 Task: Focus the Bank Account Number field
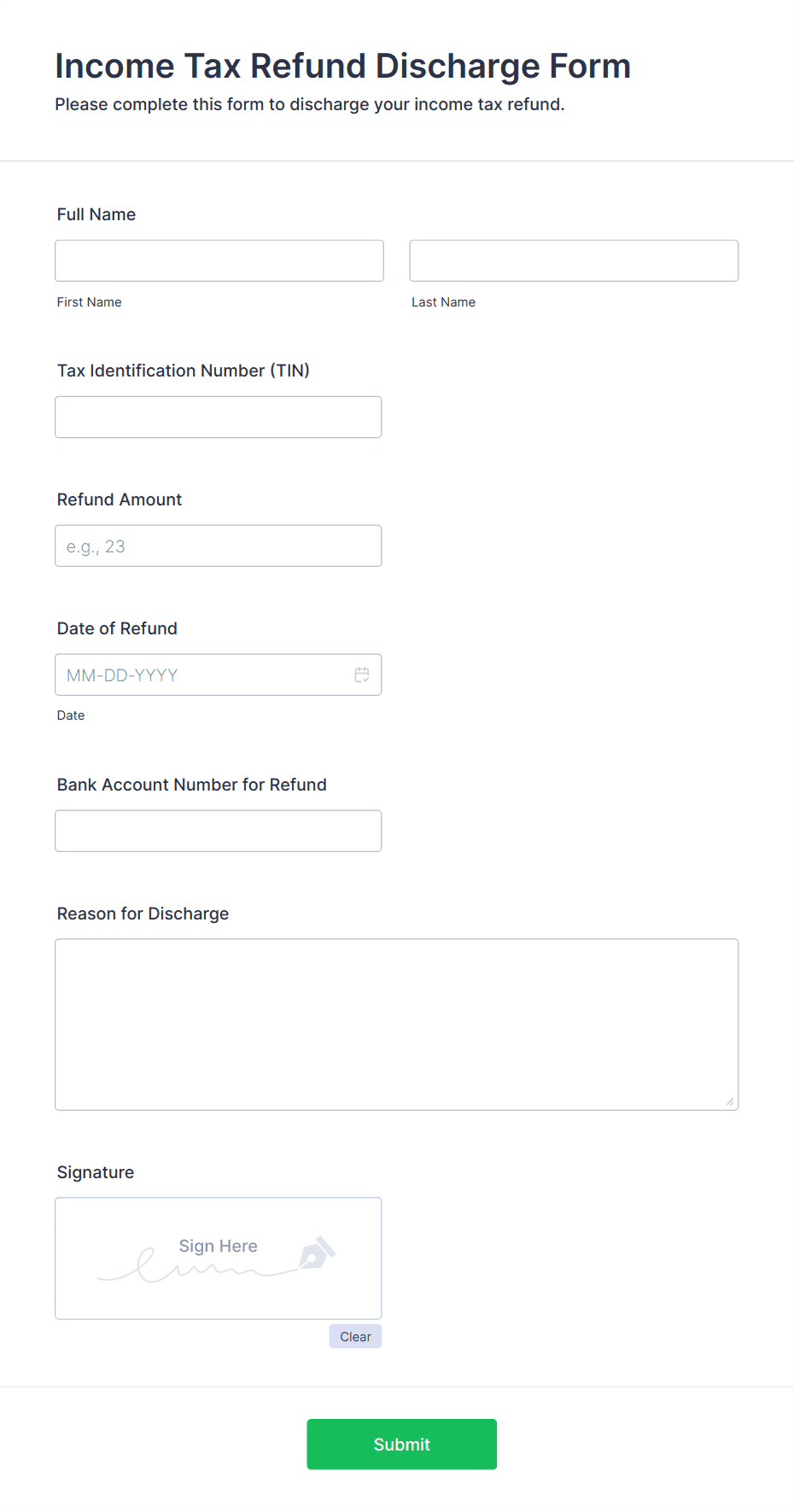[219, 831]
